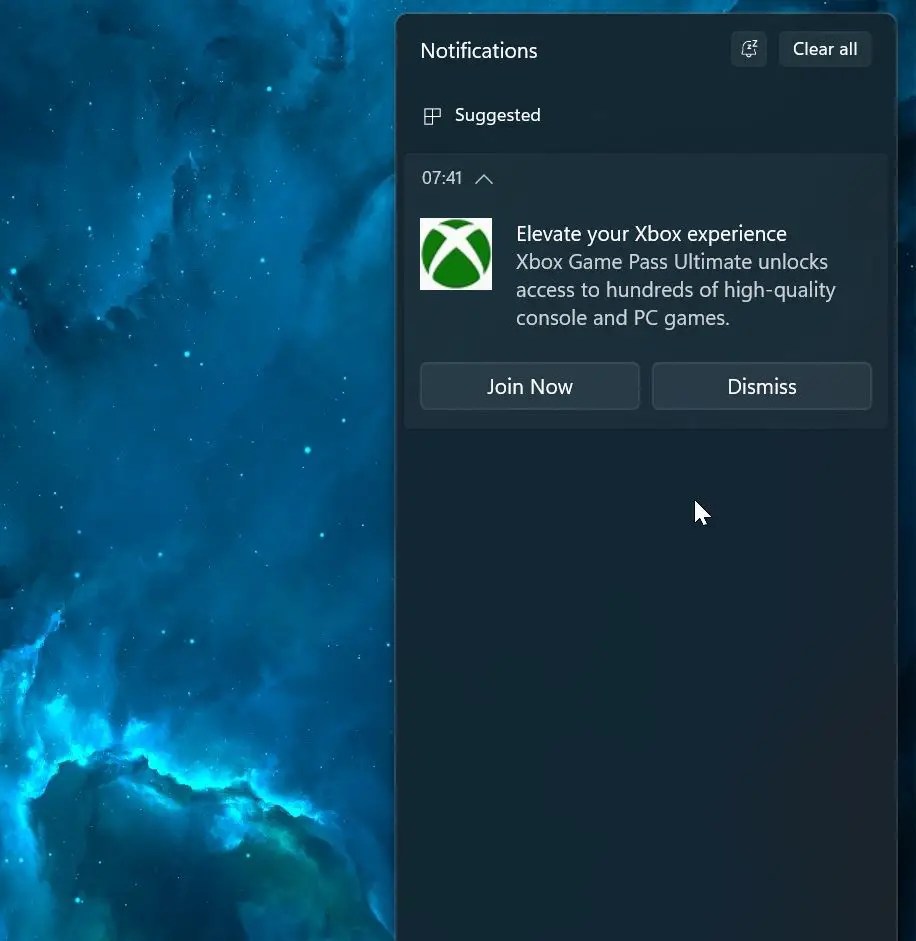
Task: Click the Xbox logo icon
Action: [x=456, y=254]
